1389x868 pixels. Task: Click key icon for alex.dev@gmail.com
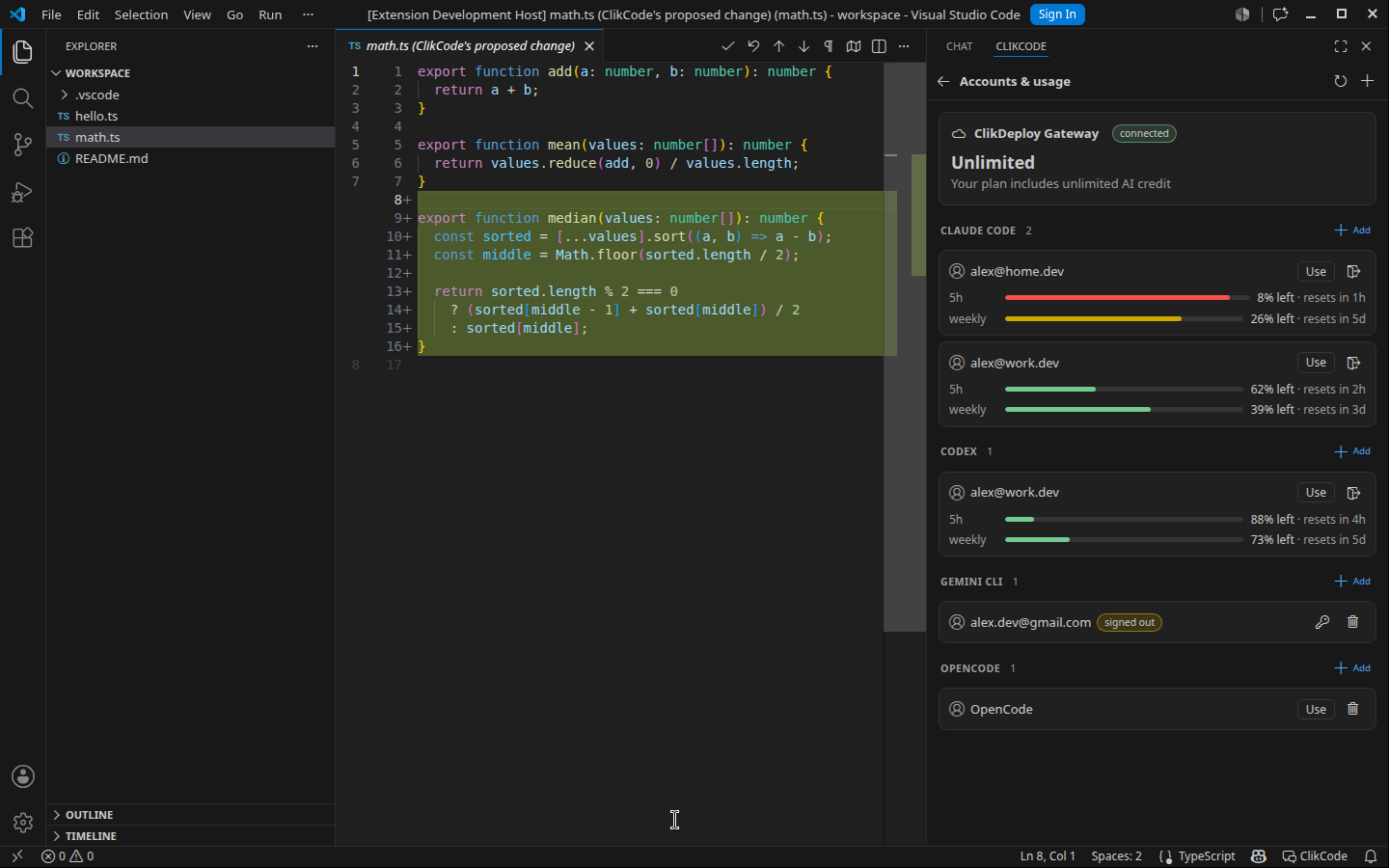coord(1322,623)
